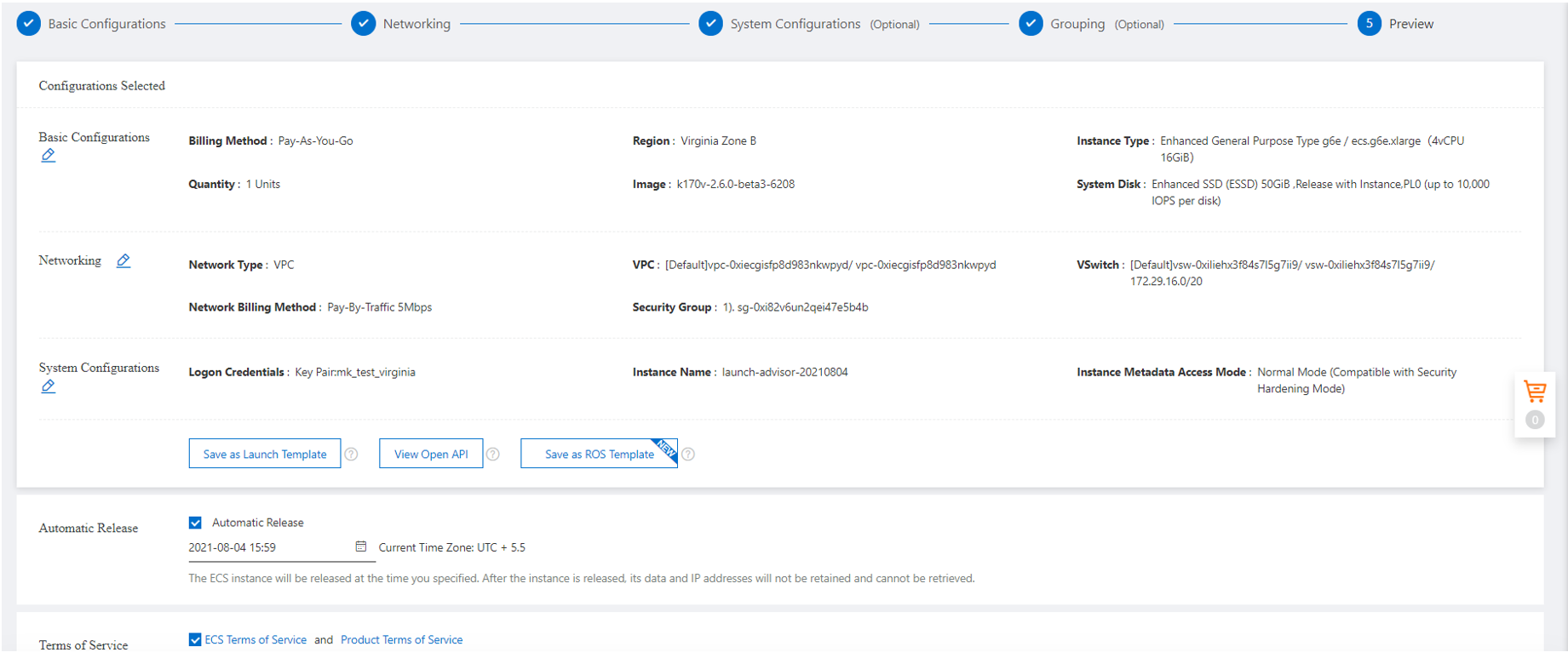
Task: Click Save as Launch Template button
Action: (265, 454)
